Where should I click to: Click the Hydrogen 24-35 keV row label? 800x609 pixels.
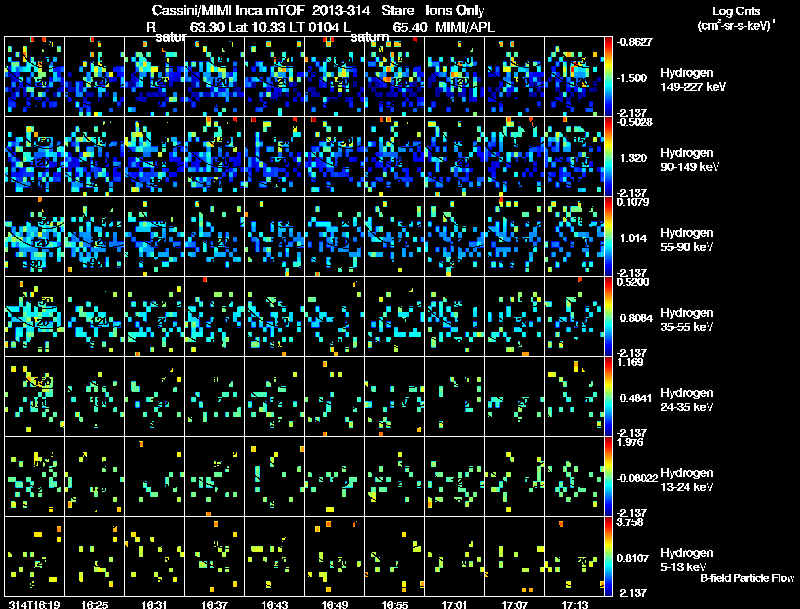click(686, 400)
